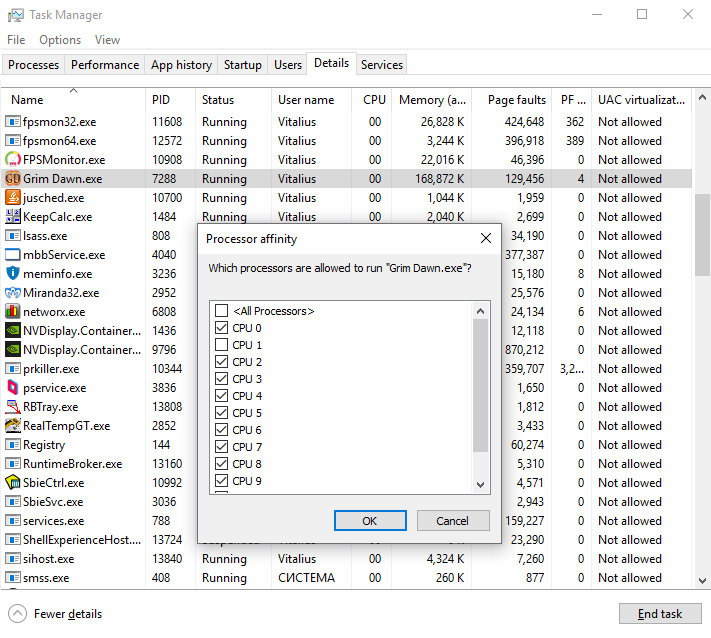Image resolution: width=711 pixels, height=638 pixels.
Task: Collapse with Fewer details chevron
Action: [x=17, y=614]
